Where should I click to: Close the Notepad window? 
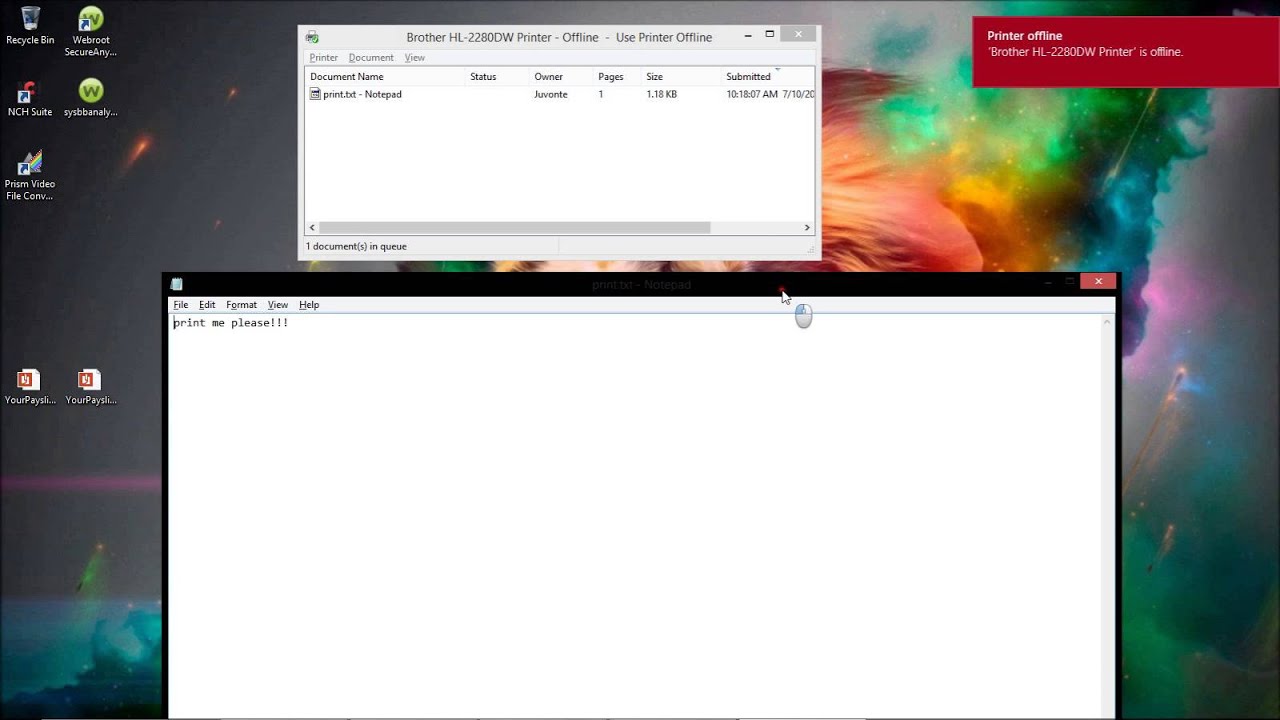click(x=1098, y=282)
